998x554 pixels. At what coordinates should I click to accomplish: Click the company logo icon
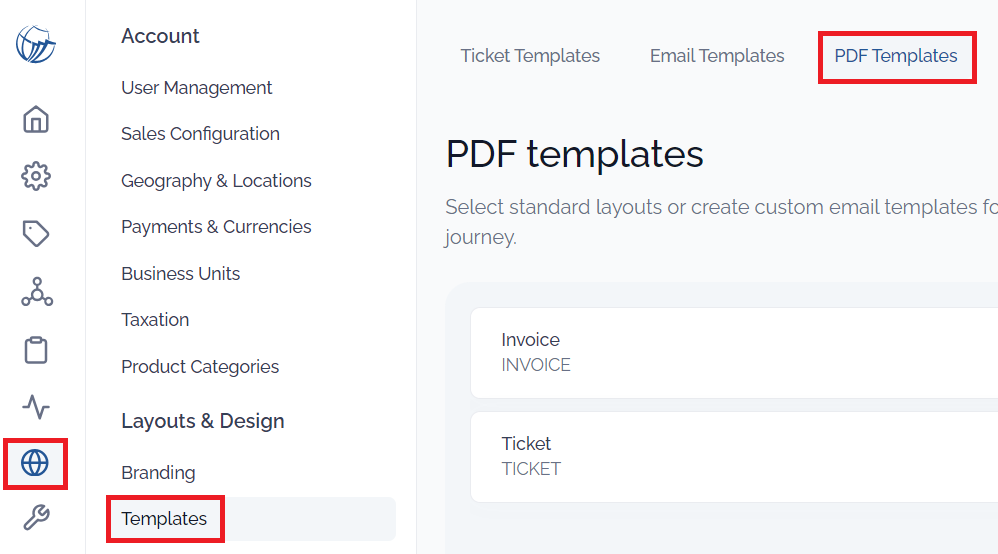(36, 44)
